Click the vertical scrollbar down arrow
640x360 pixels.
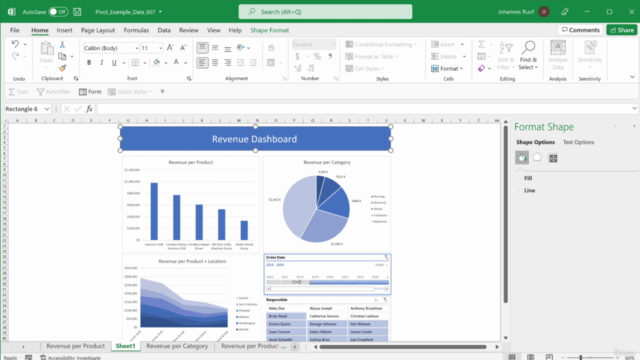(x=506, y=338)
